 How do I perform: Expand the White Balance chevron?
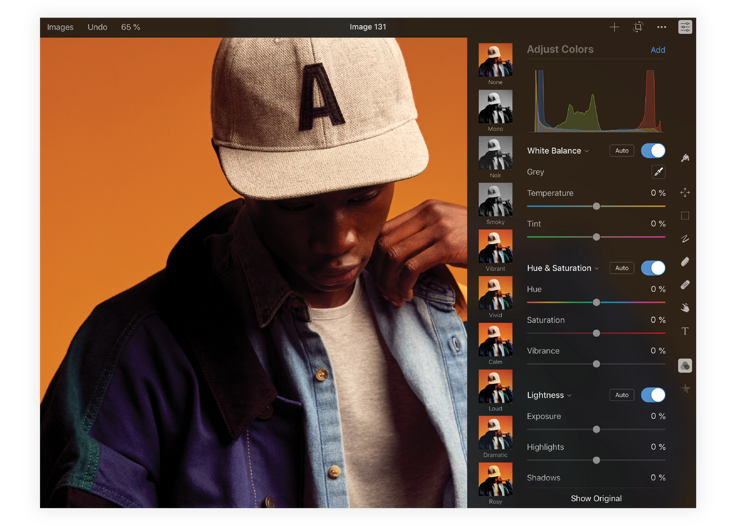tap(587, 151)
